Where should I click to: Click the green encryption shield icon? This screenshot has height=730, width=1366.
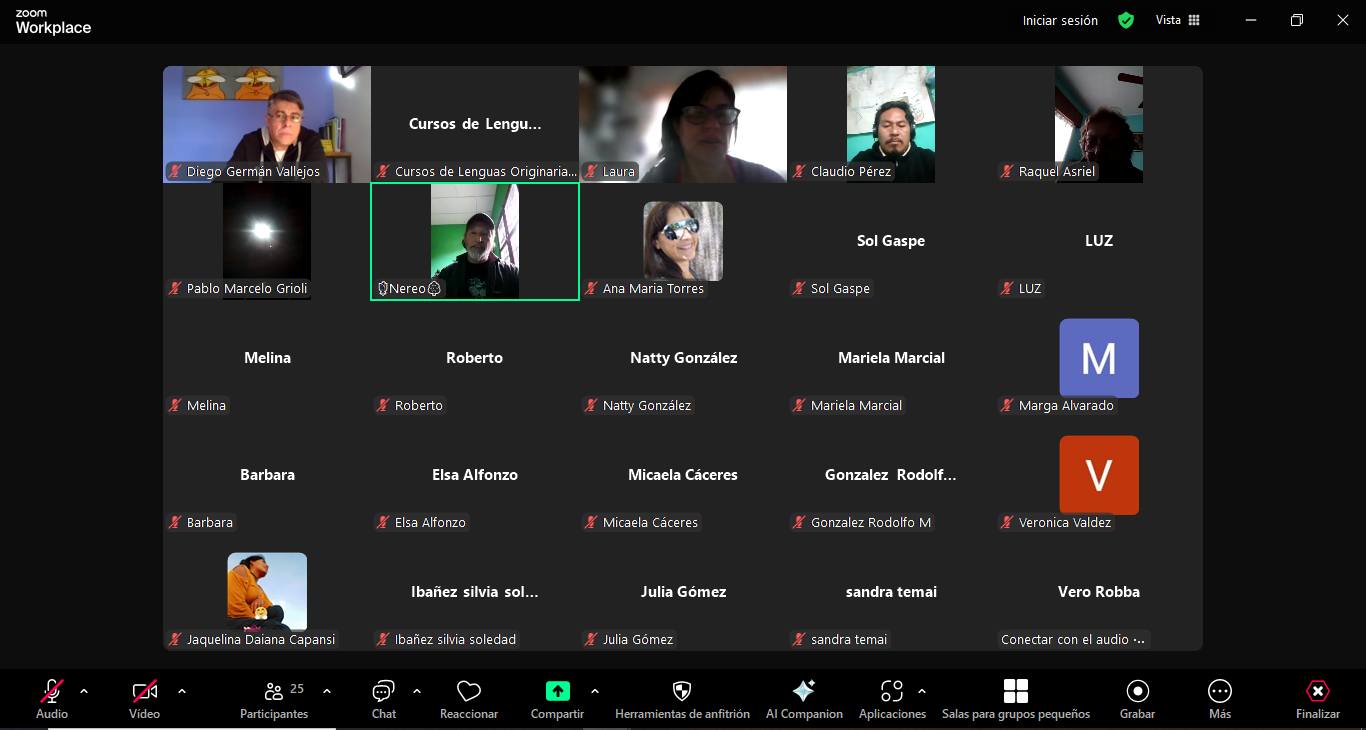click(x=1126, y=20)
